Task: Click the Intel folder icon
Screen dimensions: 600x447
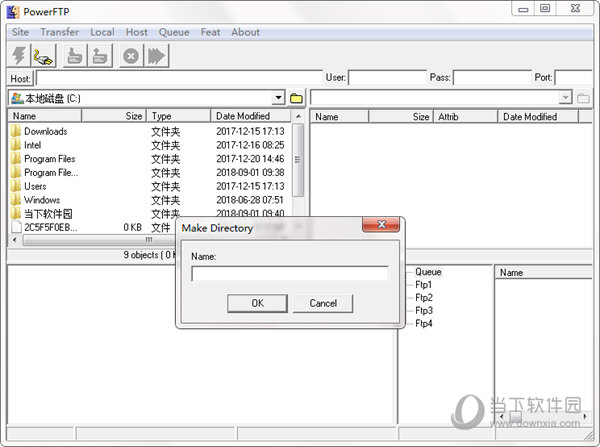Action: [x=16, y=145]
